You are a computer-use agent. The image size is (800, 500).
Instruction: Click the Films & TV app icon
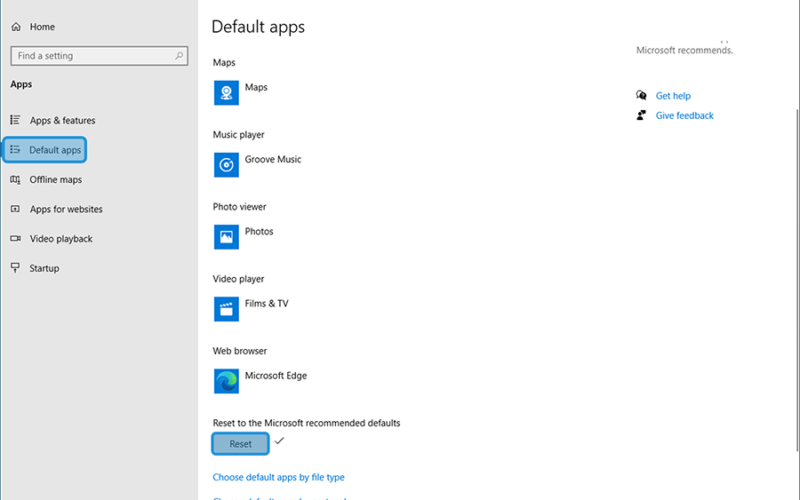(226, 309)
